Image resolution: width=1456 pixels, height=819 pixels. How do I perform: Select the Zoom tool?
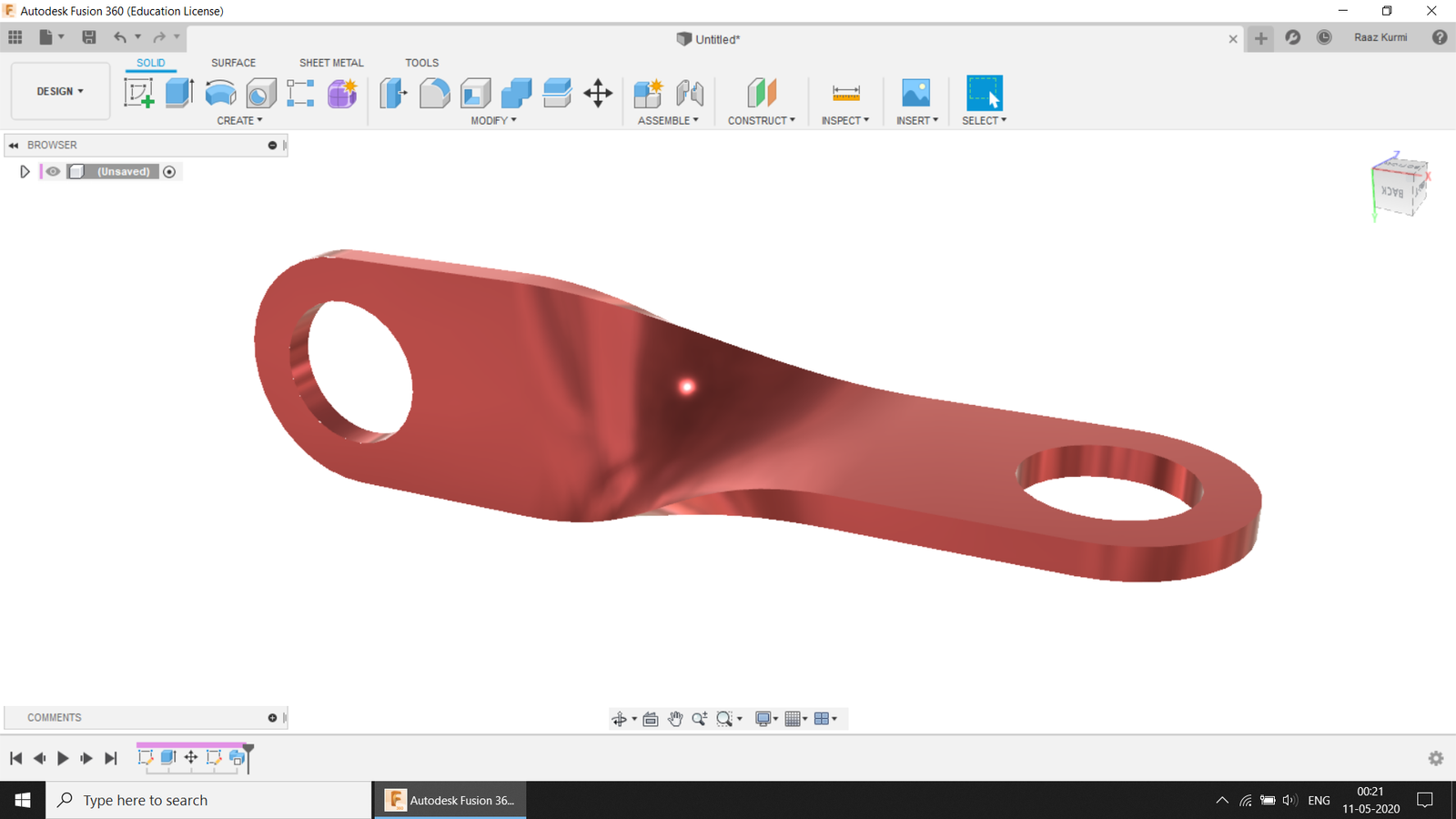(699, 719)
